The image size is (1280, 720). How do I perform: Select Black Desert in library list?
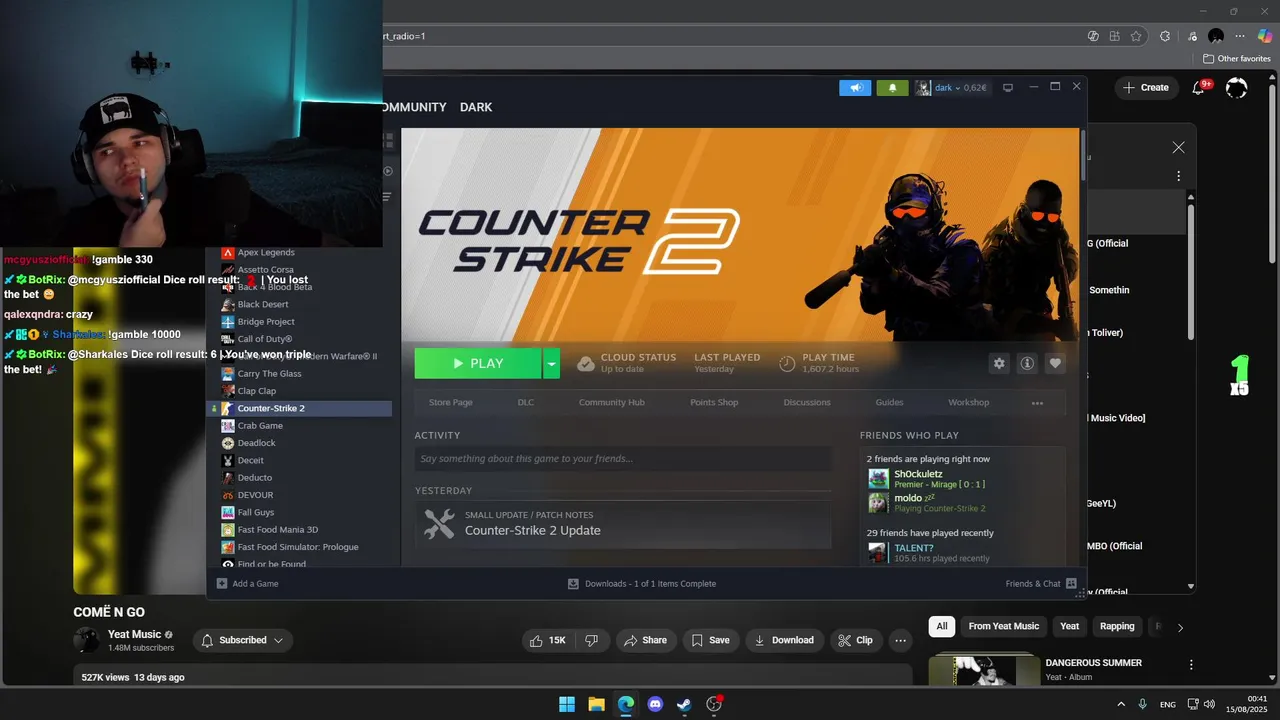[263, 304]
